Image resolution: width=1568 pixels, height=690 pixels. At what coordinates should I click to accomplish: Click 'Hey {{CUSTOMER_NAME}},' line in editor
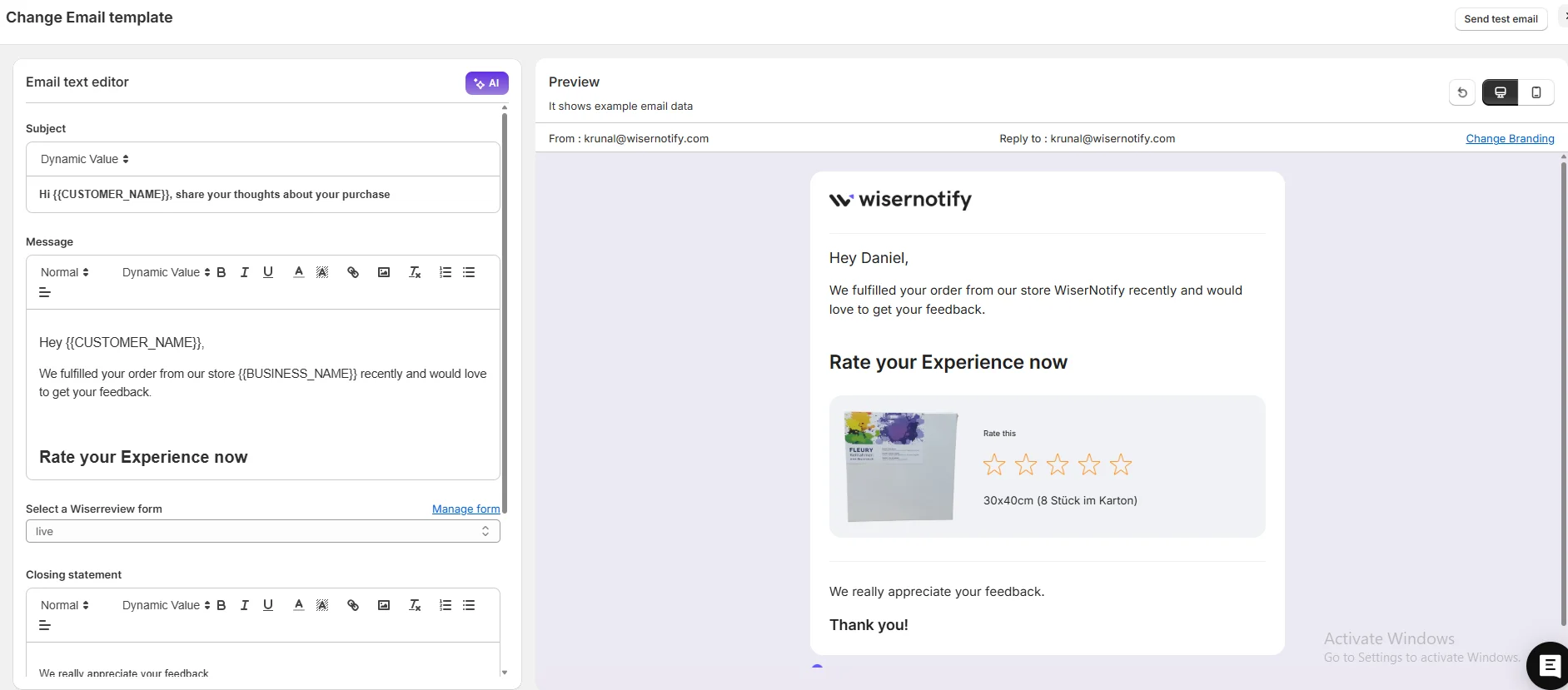point(122,342)
